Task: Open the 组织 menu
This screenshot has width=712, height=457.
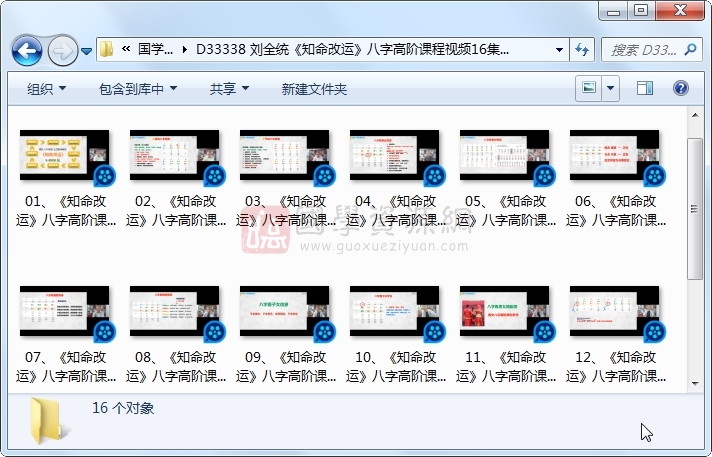Action: [x=46, y=89]
